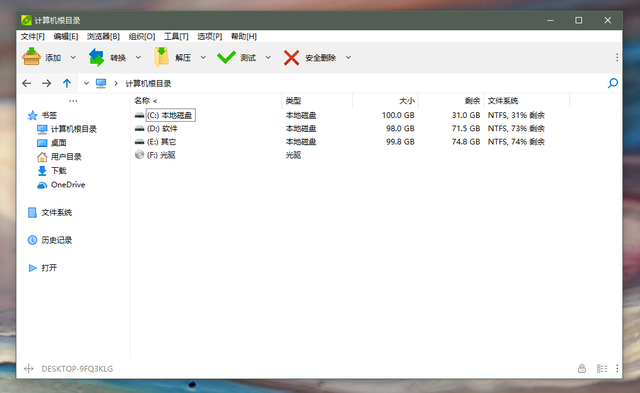Sort by the 文件系统 column header
The height and width of the screenshot is (393, 640).
point(527,101)
